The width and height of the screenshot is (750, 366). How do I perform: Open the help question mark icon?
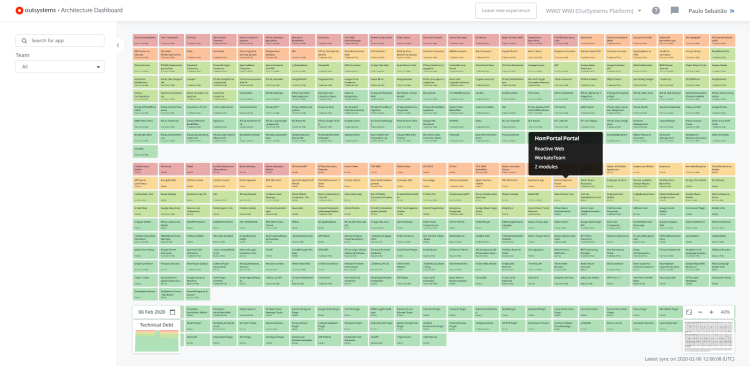pos(656,11)
